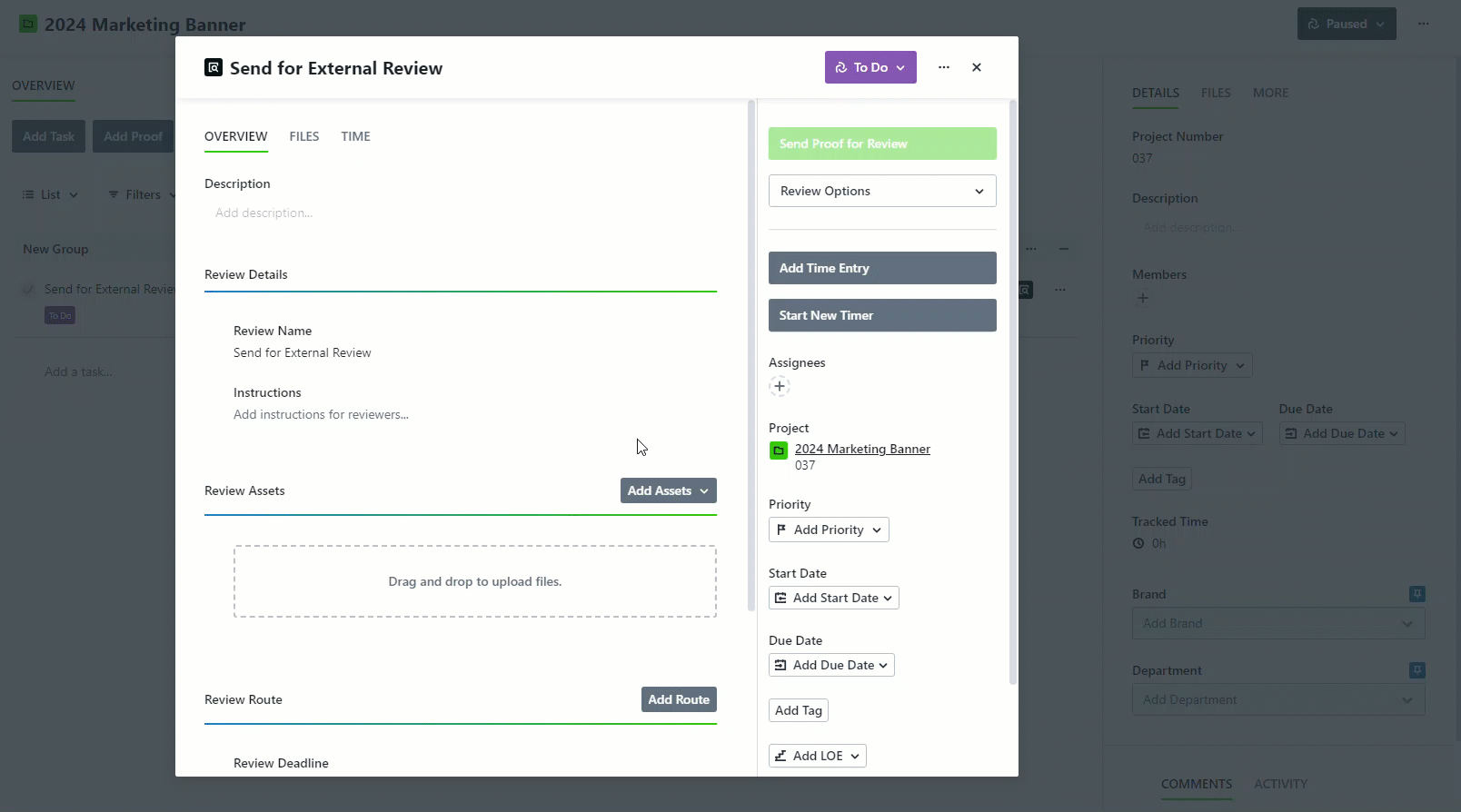The image size is (1461, 812).
Task: Select the project page OVERVIEW tab
Action: [x=44, y=85]
